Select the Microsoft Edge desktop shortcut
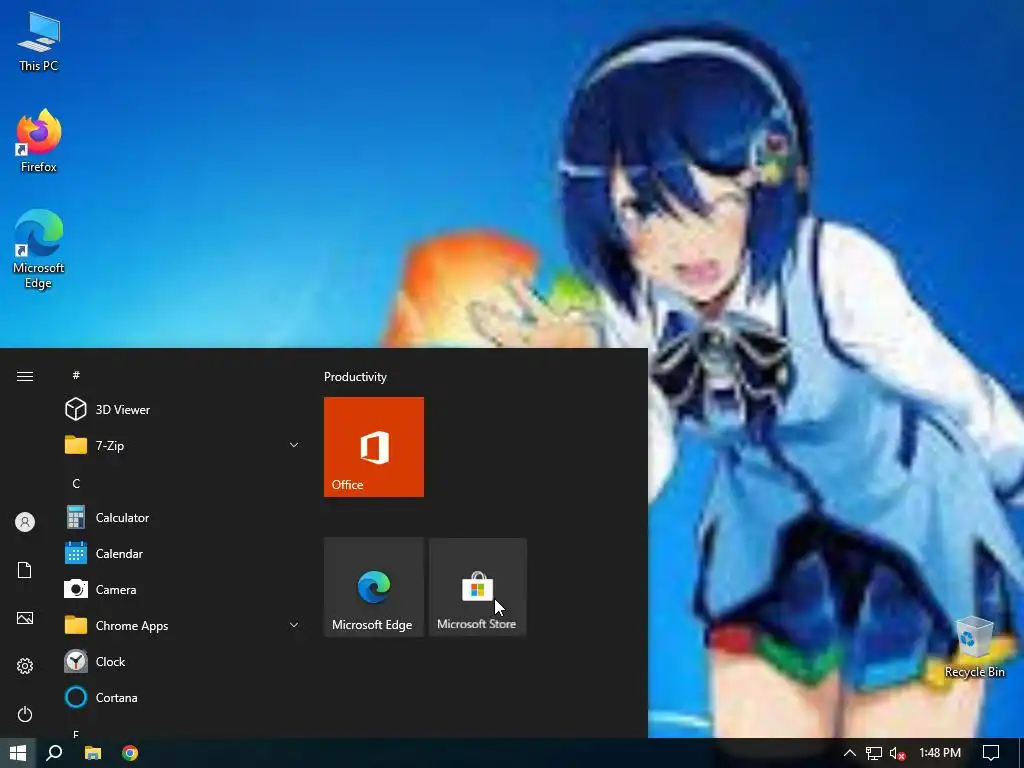The image size is (1024, 768). coord(39,249)
